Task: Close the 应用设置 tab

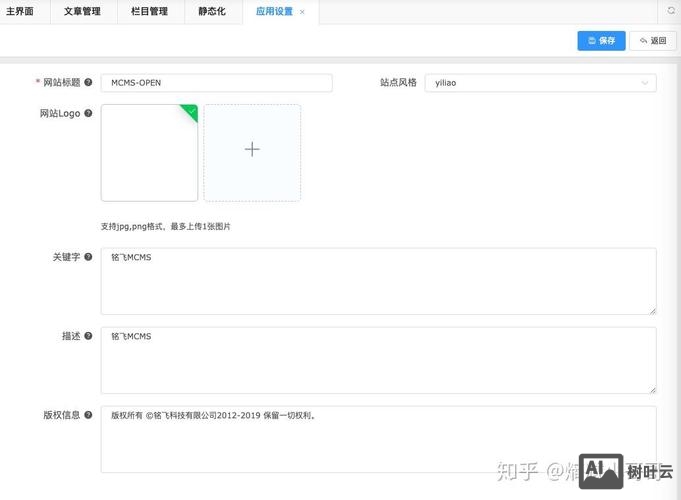Action: click(302, 12)
